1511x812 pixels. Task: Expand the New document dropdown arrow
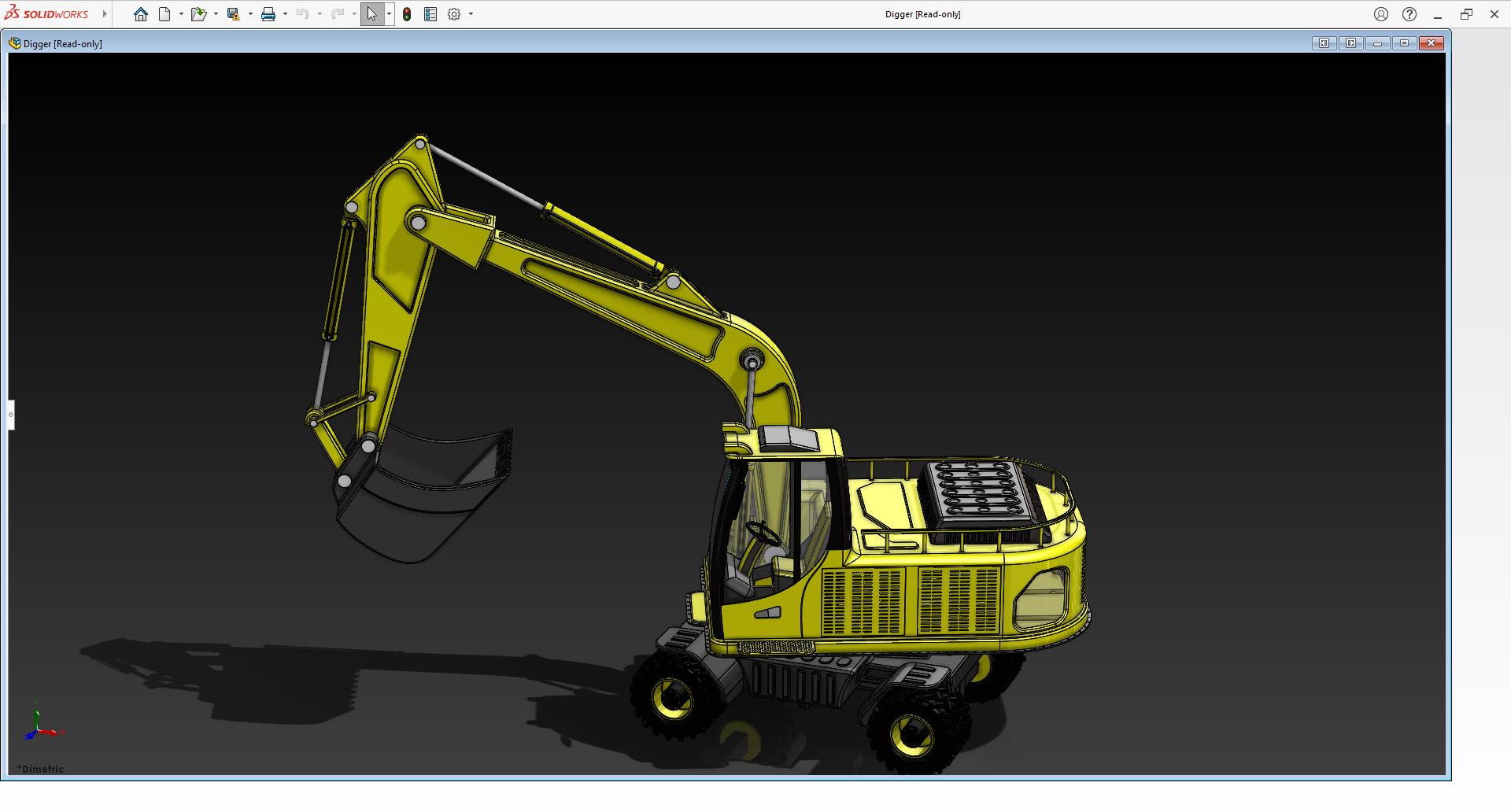(x=181, y=14)
